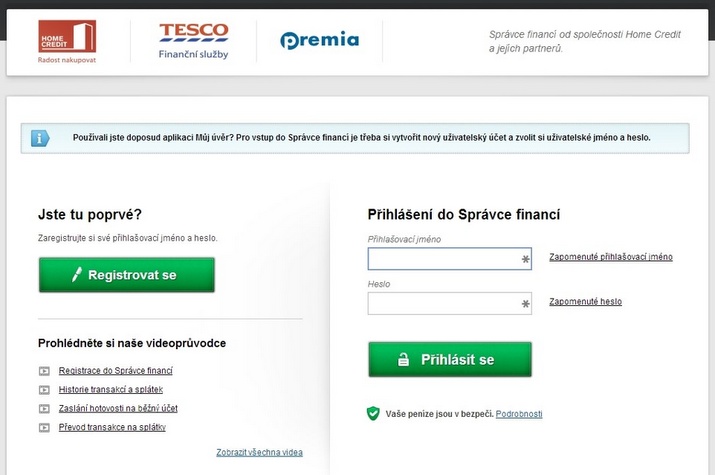The height and width of the screenshot is (475, 715).
Task: Click the video icon beside Převod transakce na splátky
Action: [44, 428]
